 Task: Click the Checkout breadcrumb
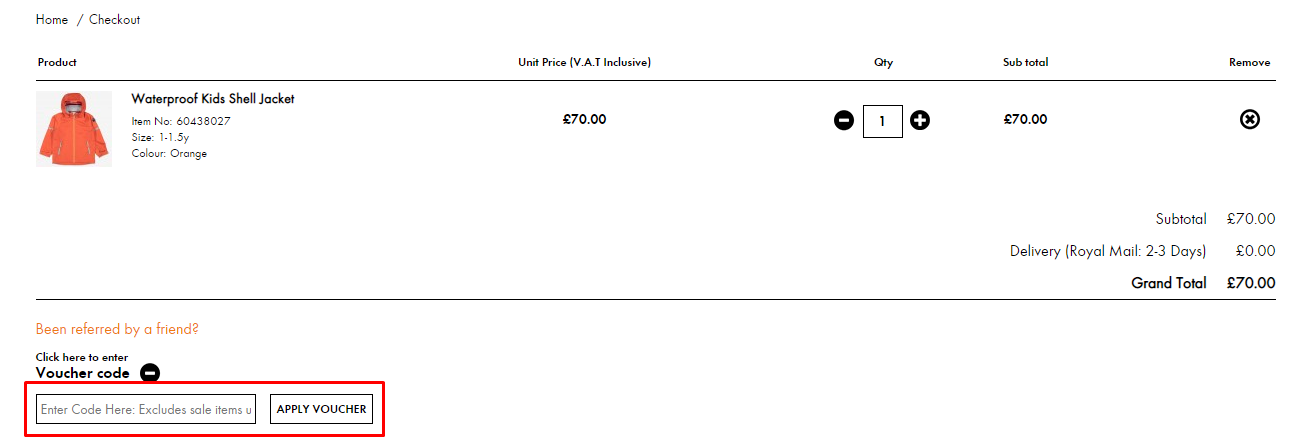[x=115, y=20]
